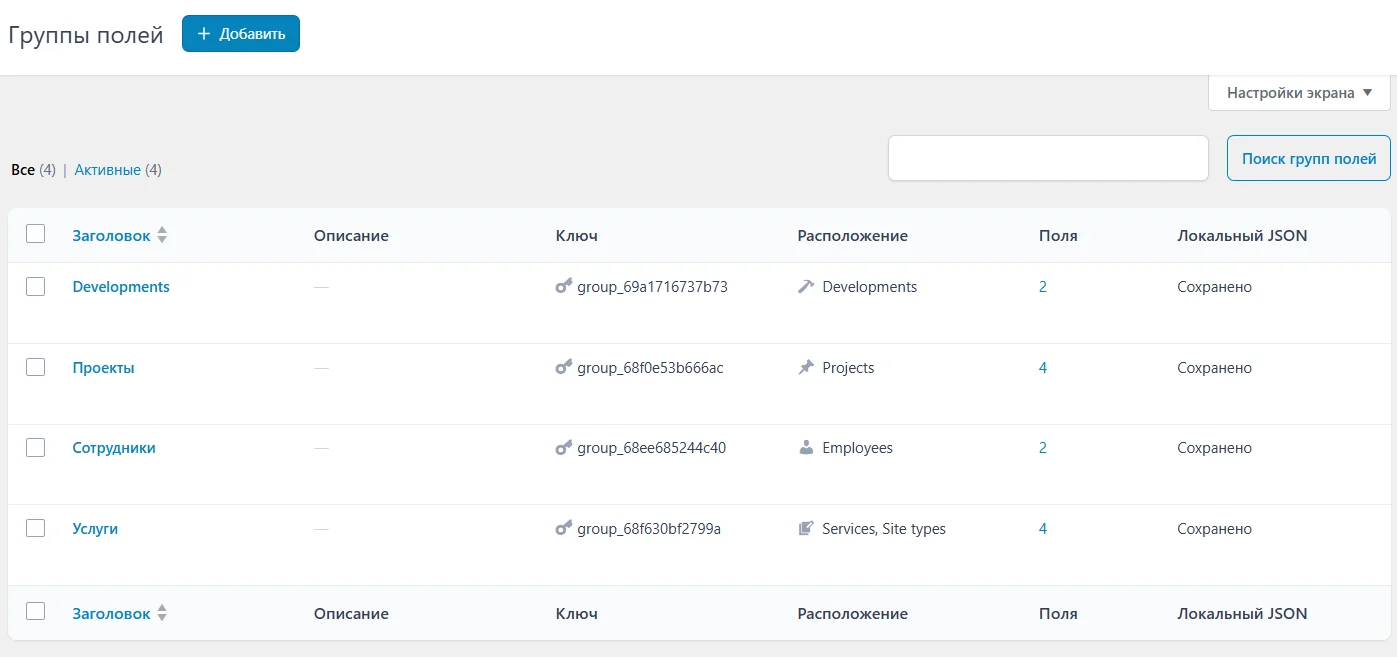This screenshot has width=1397, height=657.
Task: Check the Проекты row checkbox
Action: pyautogui.click(x=36, y=367)
